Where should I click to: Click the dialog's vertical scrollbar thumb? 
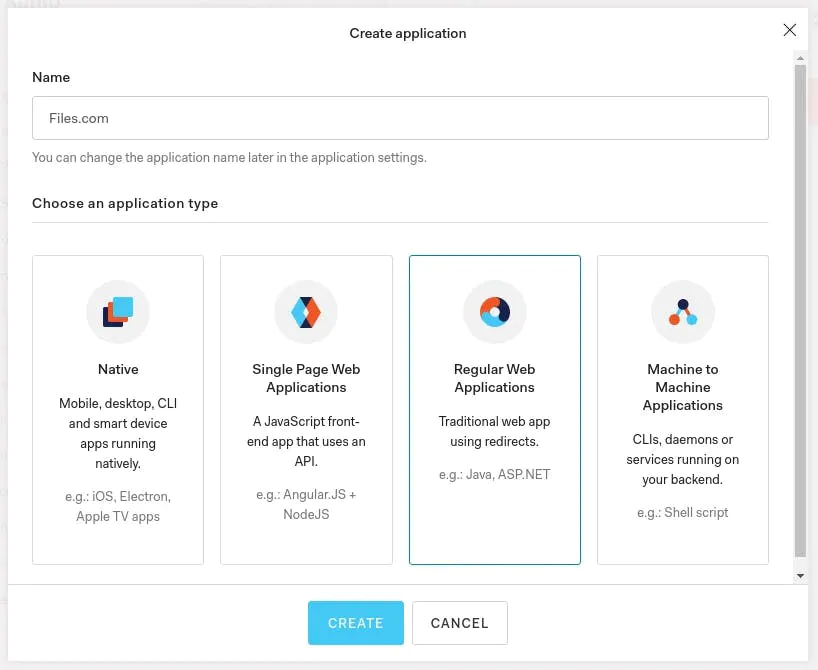(x=800, y=311)
